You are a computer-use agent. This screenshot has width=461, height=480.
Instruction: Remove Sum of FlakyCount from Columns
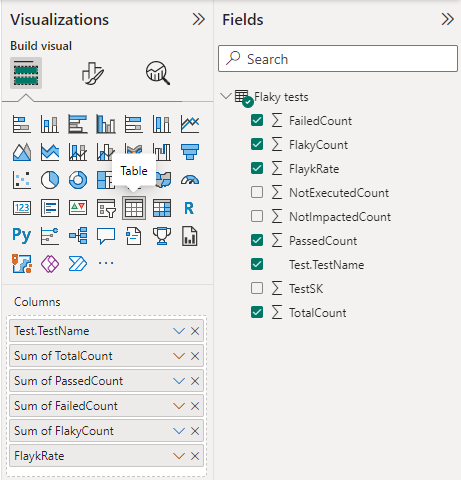(x=195, y=431)
